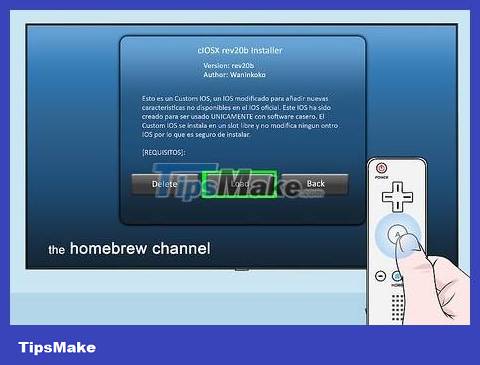
Task: Select the Load button
Action: 239,184
